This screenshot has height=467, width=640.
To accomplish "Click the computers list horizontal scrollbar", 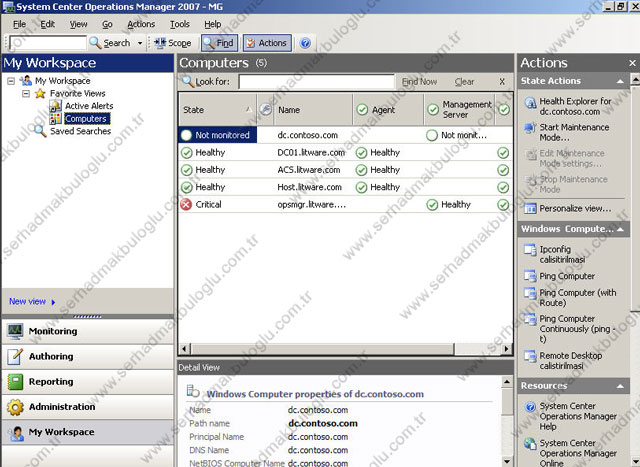I will coord(322,349).
